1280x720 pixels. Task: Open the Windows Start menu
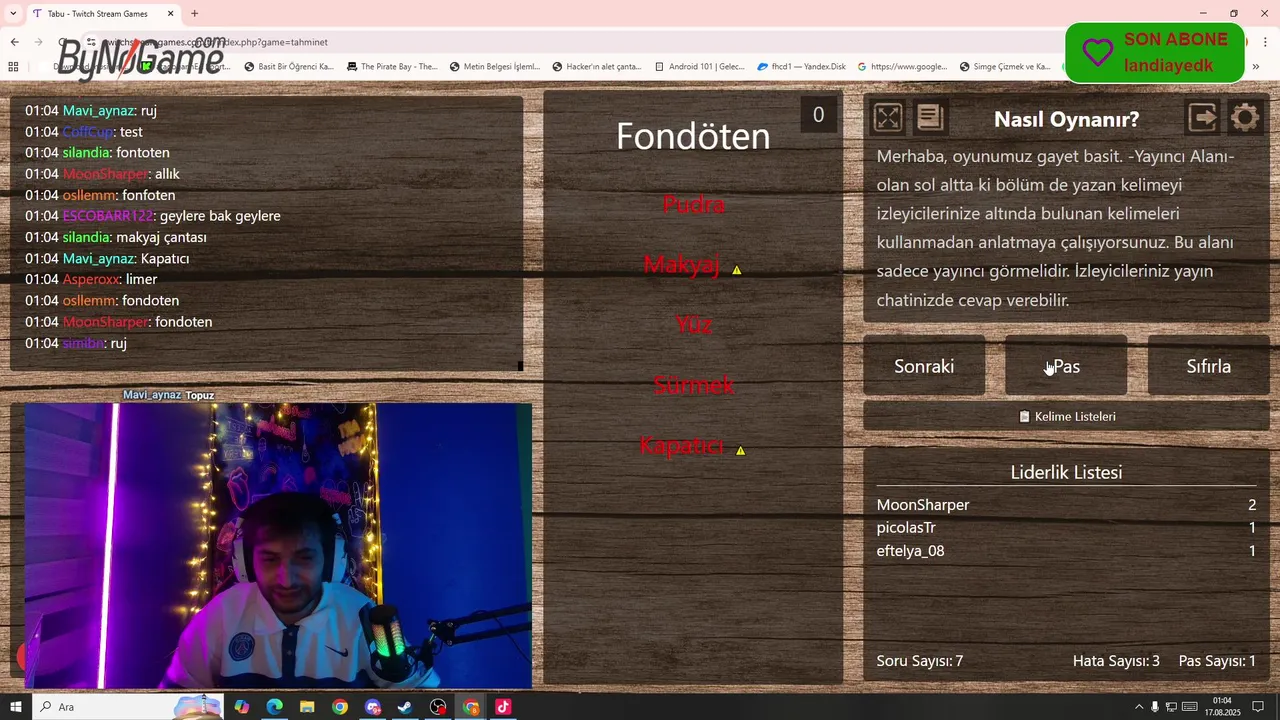pyautogui.click(x=16, y=707)
